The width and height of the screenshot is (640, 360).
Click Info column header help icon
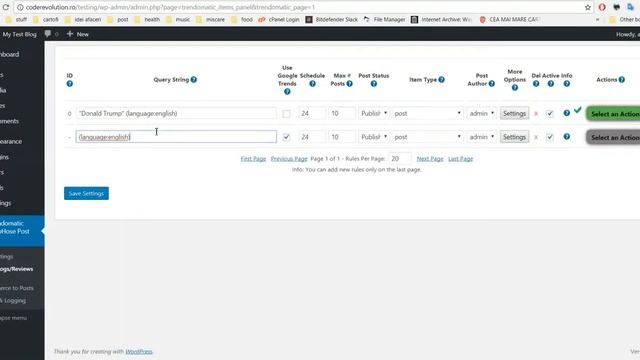pos(567,84)
